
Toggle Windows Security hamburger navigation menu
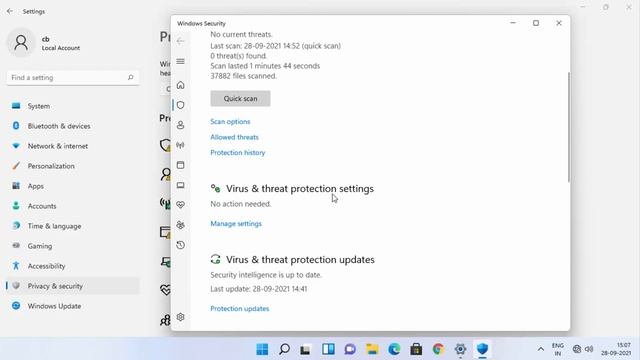[180, 61]
